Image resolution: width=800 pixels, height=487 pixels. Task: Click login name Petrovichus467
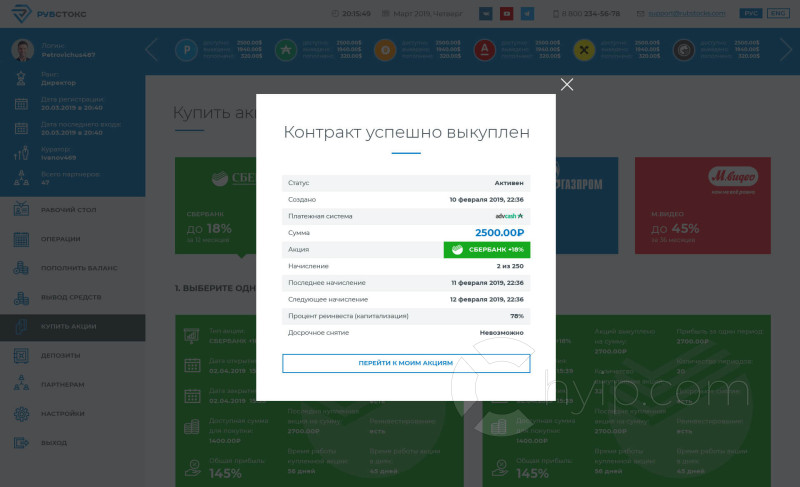[x=68, y=55]
